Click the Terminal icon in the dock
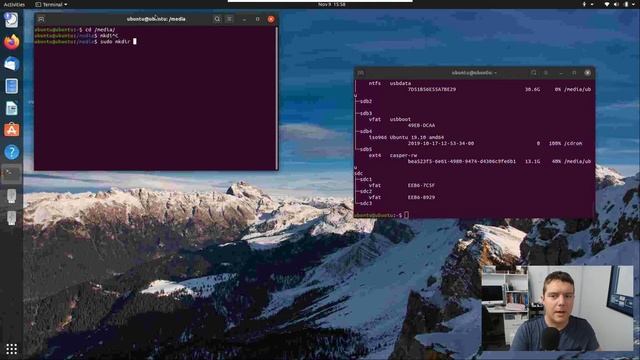Screen dimensions: 640x360 [x=11, y=174]
